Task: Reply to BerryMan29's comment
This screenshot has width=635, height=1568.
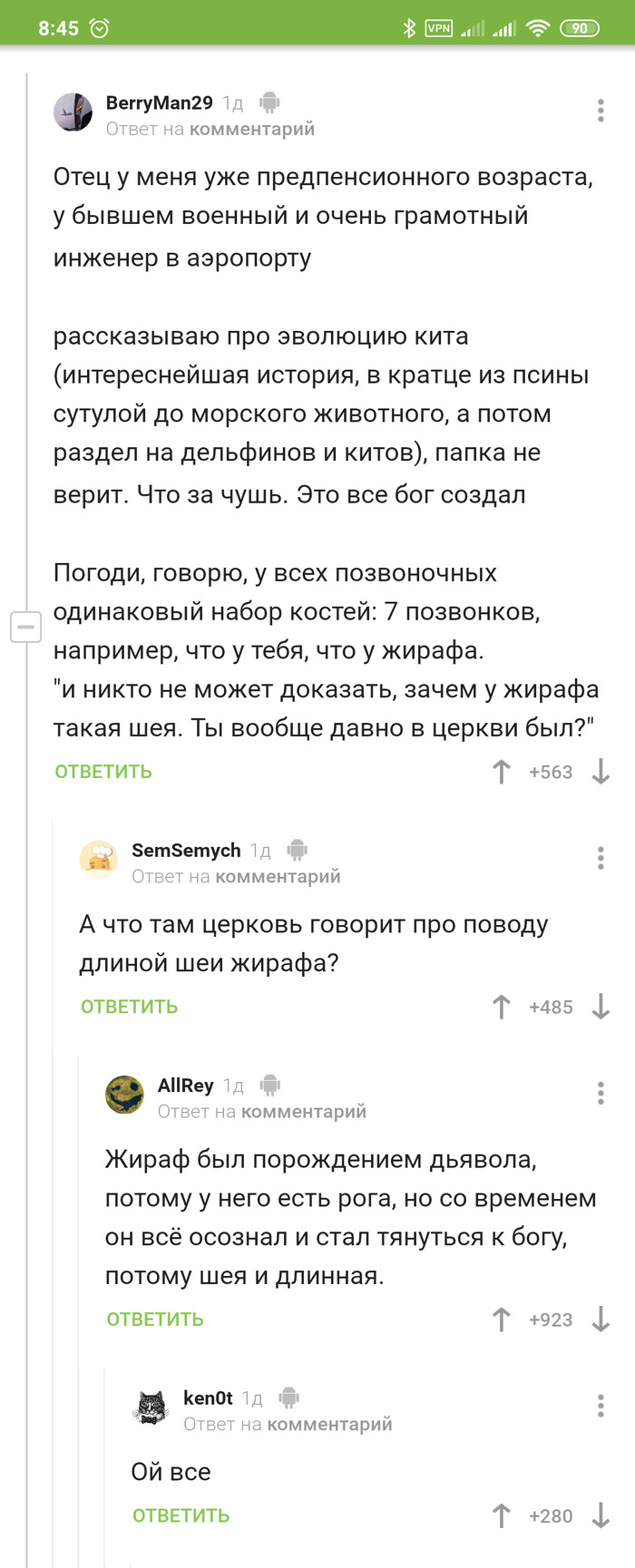Action: 103,772
